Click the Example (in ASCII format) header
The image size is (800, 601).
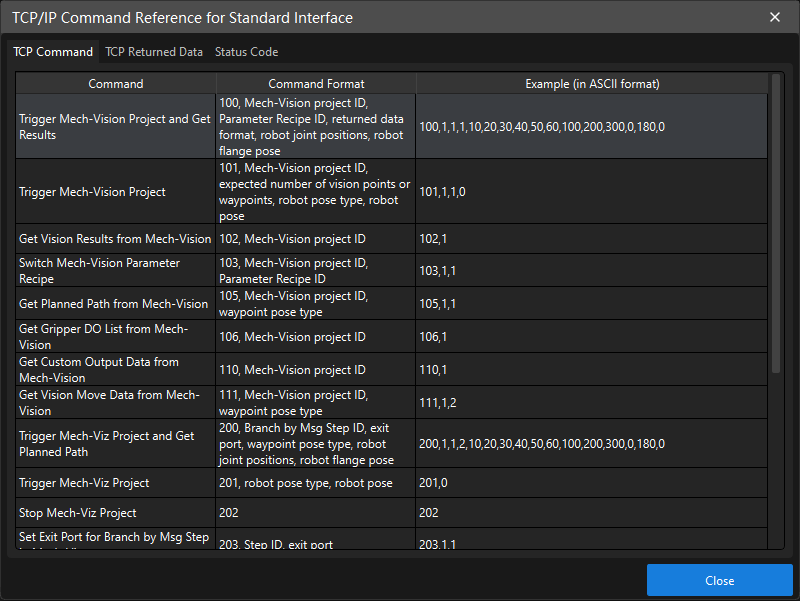pos(592,84)
